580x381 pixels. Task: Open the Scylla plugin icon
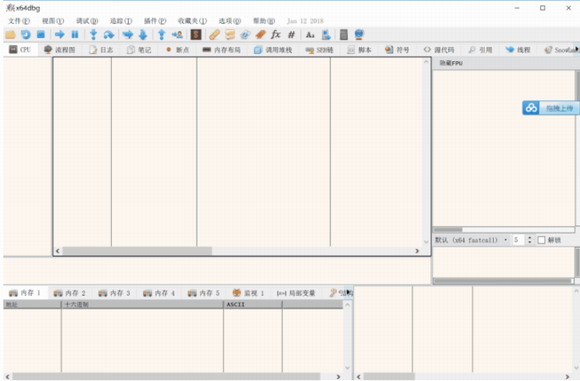196,35
